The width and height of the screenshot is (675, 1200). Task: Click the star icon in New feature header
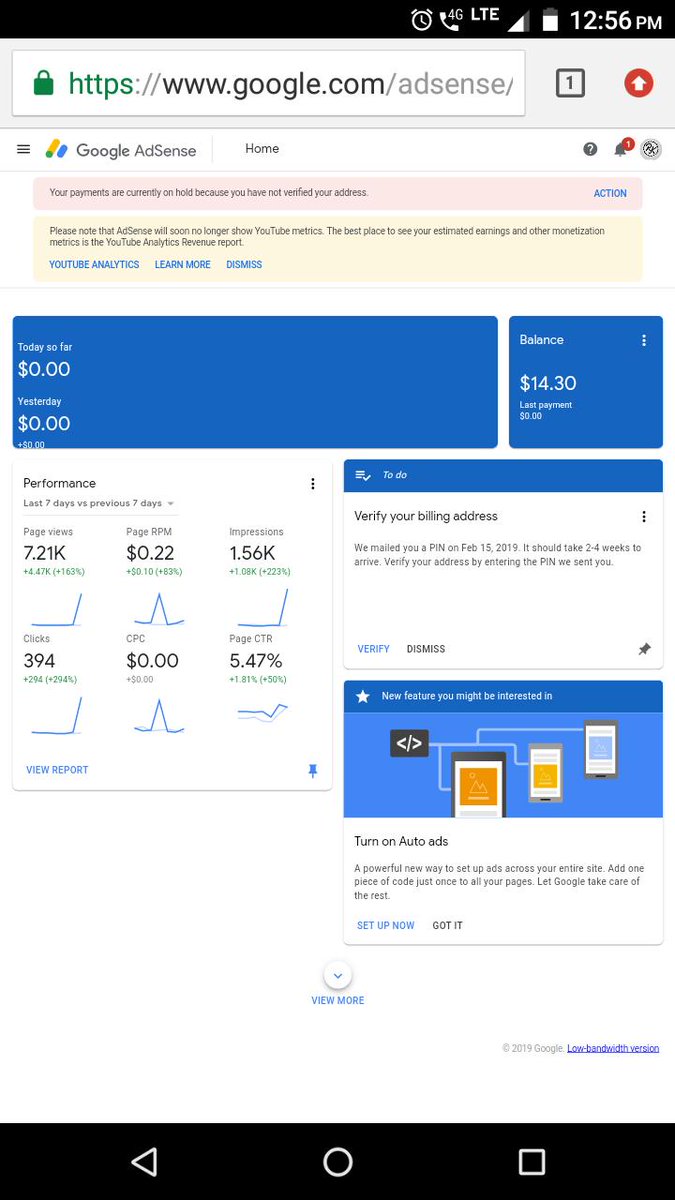(x=363, y=696)
